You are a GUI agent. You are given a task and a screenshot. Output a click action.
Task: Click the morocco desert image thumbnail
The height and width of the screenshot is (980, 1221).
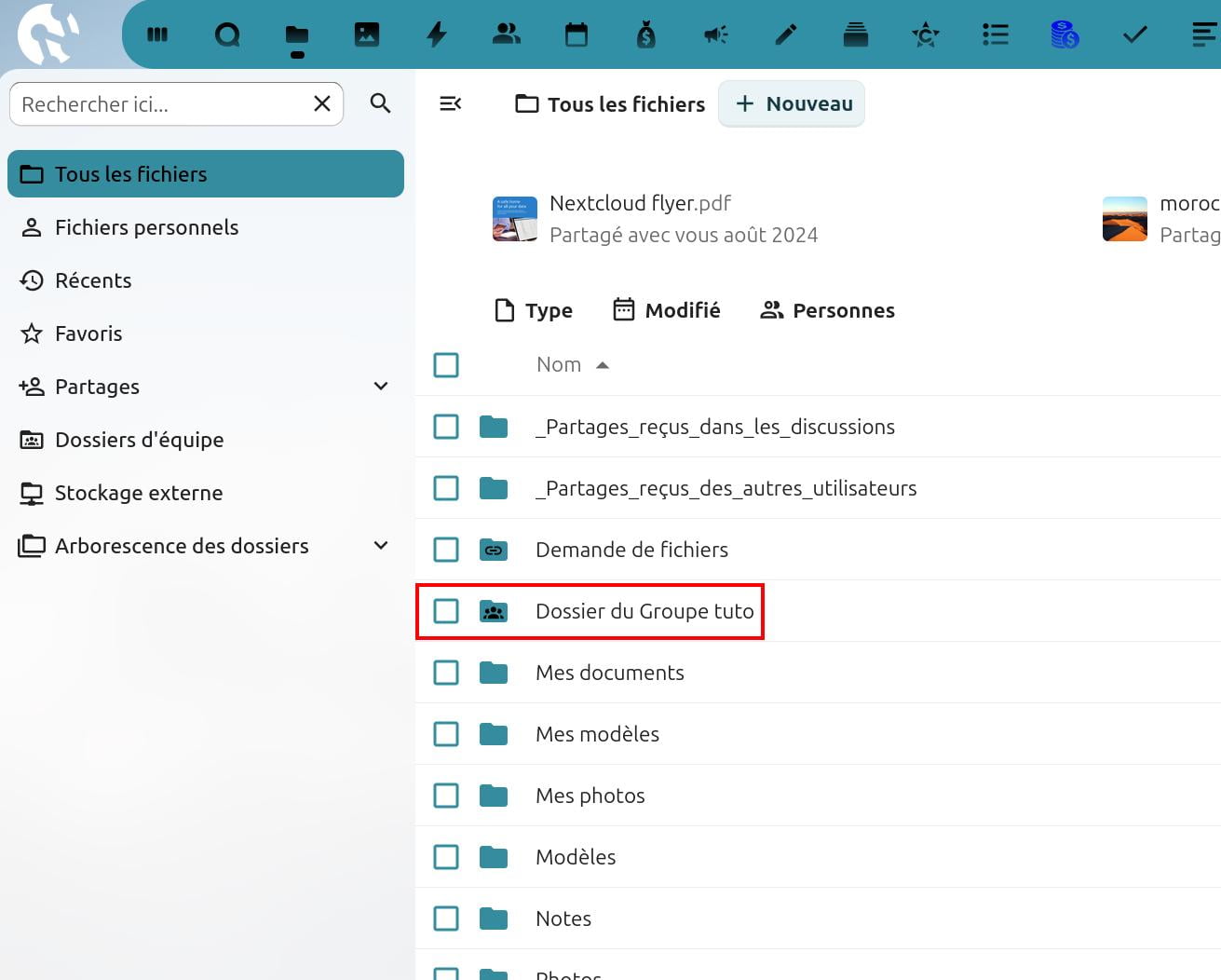1125,219
